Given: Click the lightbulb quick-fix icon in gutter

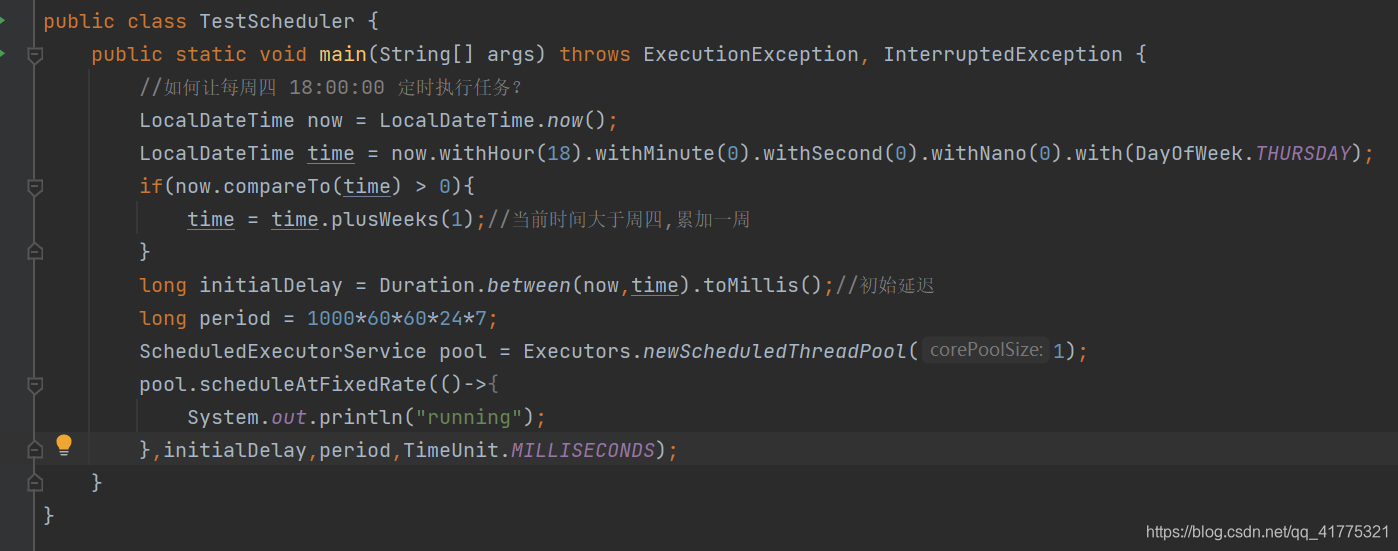Looking at the screenshot, I should click(x=64, y=444).
